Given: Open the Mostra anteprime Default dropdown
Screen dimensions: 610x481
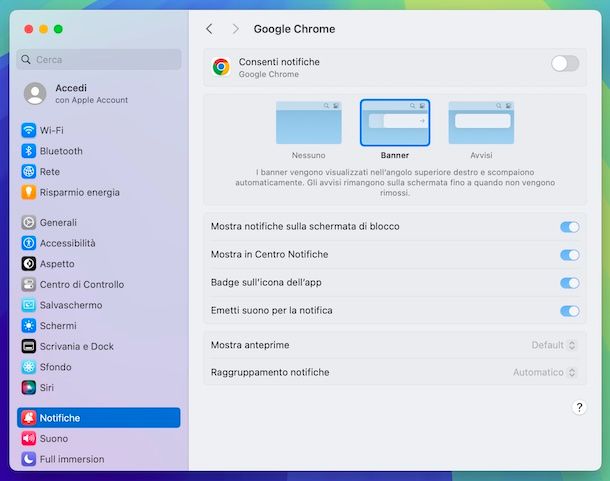Looking at the screenshot, I should point(554,345).
